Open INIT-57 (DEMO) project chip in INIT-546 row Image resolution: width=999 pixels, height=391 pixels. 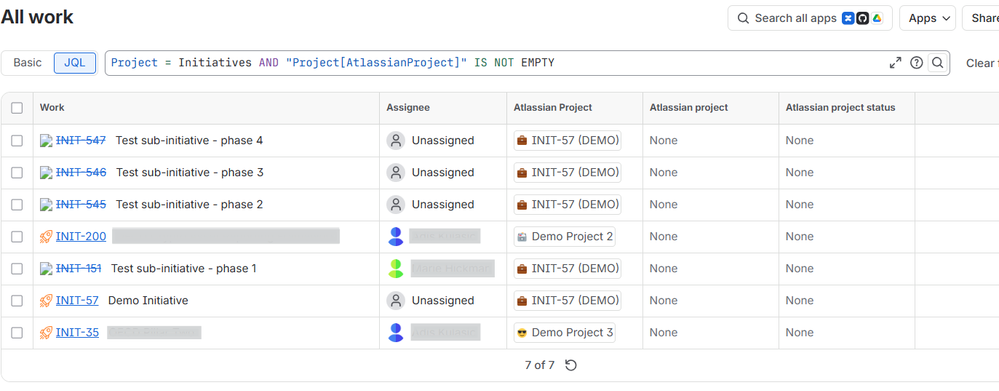coord(567,173)
